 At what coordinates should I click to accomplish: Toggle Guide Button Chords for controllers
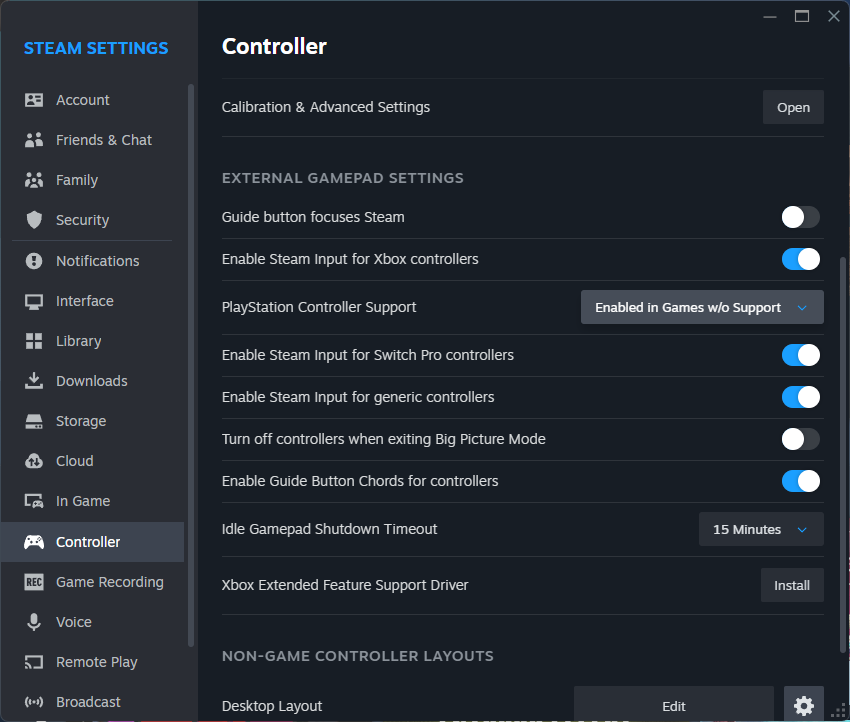click(800, 481)
